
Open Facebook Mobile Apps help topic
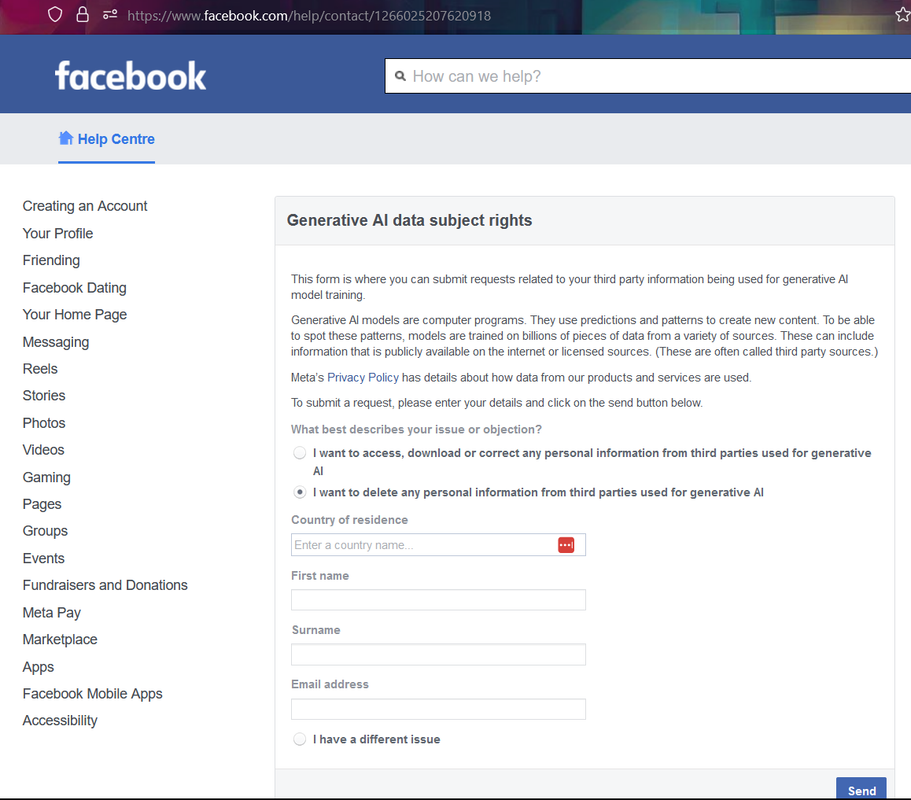point(92,694)
